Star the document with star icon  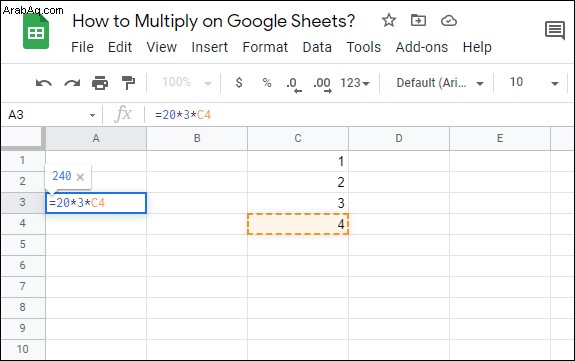(x=389, y=20)
